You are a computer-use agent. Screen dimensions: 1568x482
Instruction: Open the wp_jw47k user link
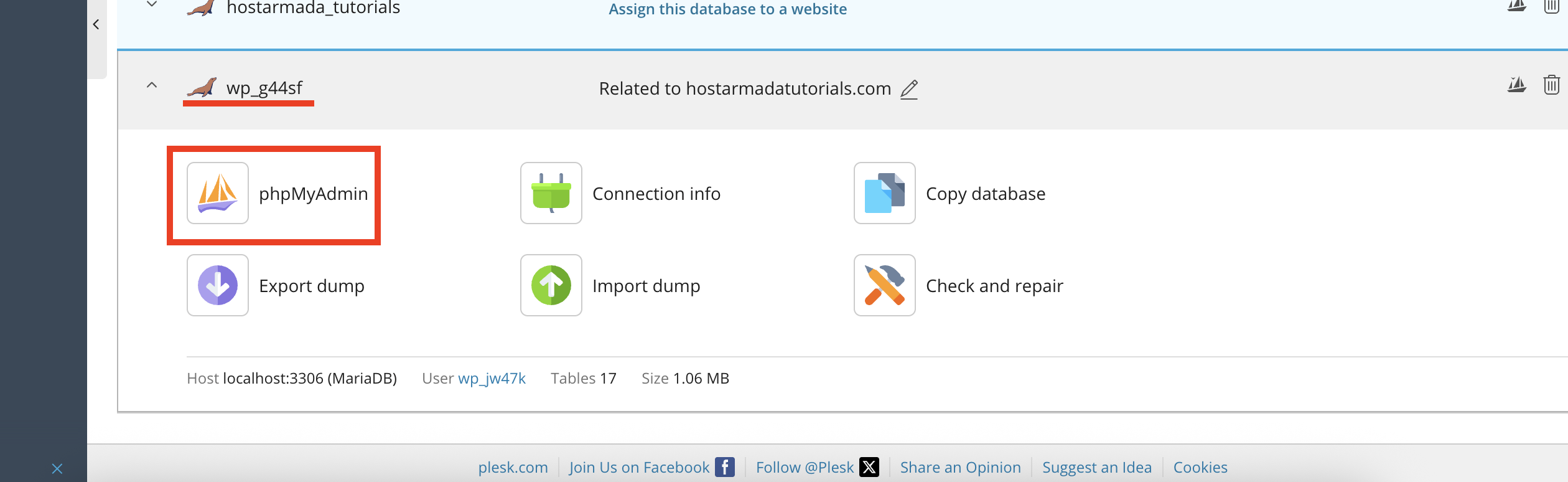[x=492, y=378]
